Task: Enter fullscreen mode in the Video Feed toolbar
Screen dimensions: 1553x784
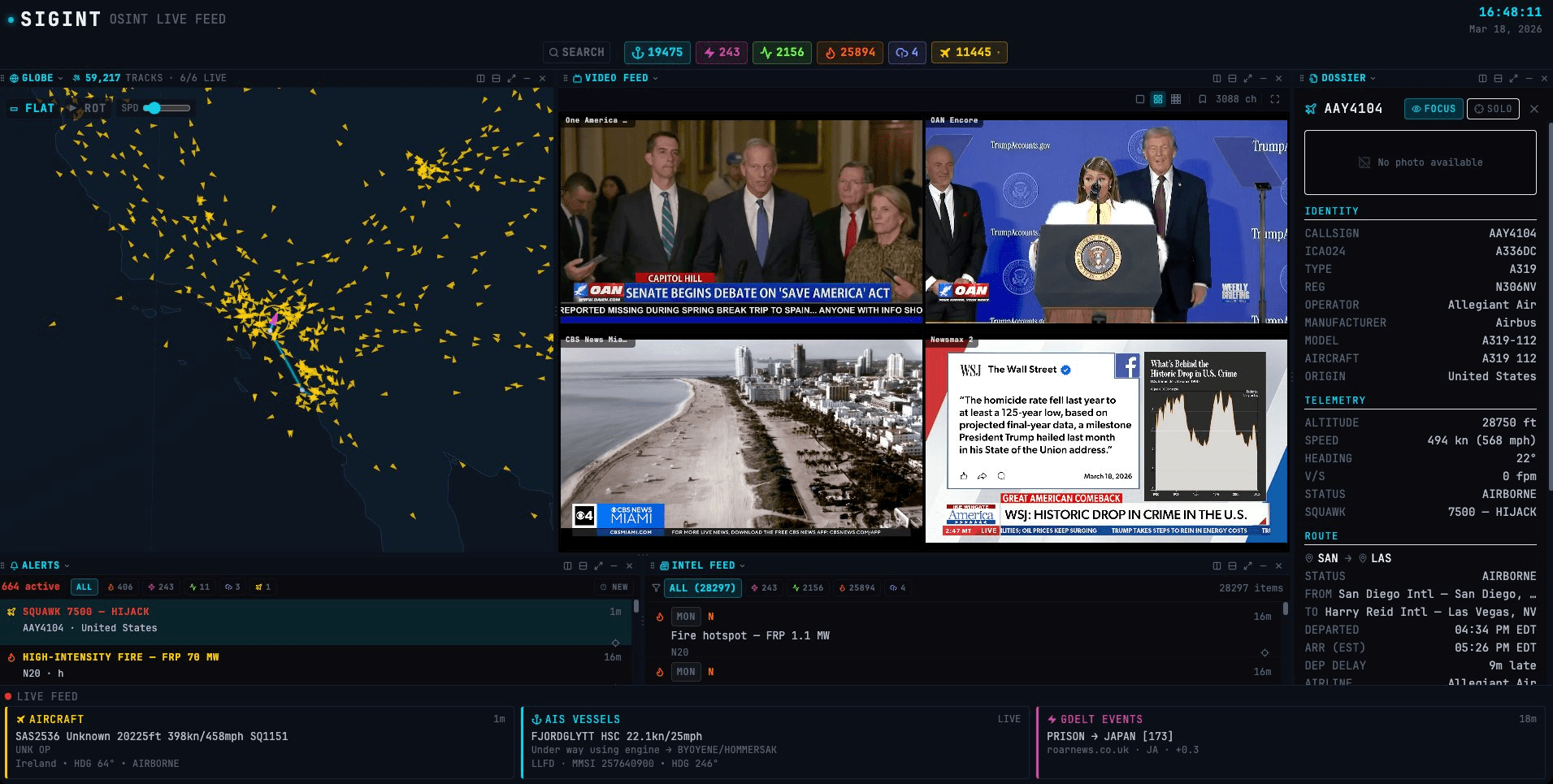Action: [x=1275, y=99]
